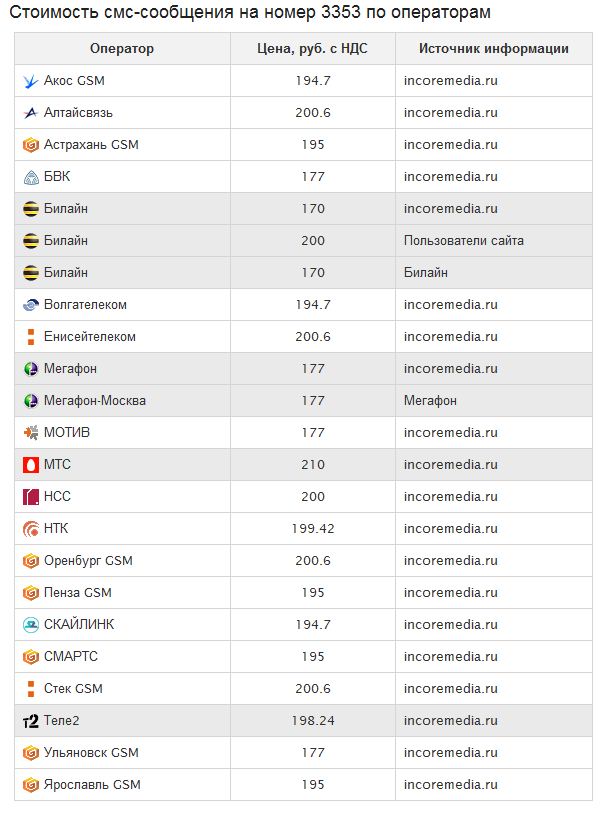Open the Енисейтелеком operator name
The image size is (614, 817).
click(x=90, y=337)
